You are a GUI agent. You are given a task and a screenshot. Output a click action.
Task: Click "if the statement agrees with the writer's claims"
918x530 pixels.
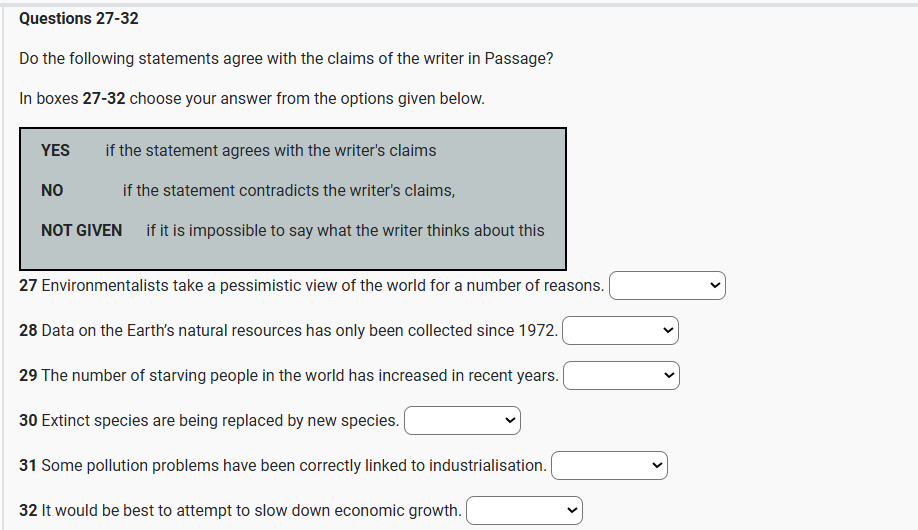(x=270, y=150)
